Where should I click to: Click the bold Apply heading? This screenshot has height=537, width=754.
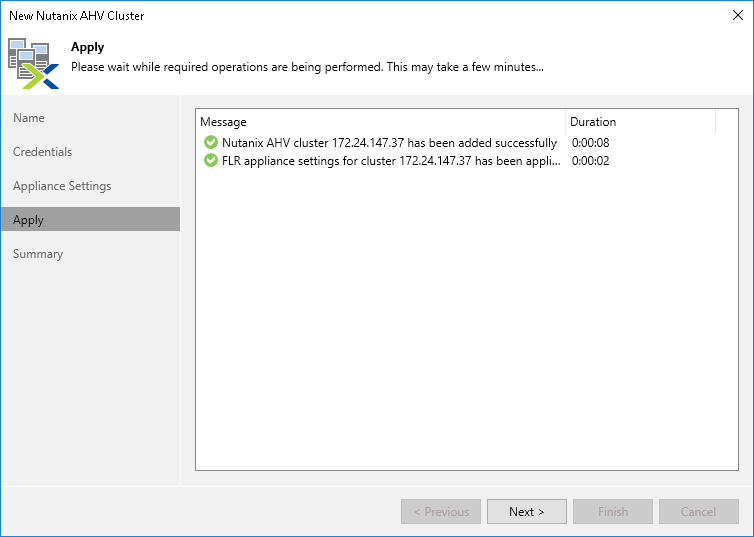88,47
